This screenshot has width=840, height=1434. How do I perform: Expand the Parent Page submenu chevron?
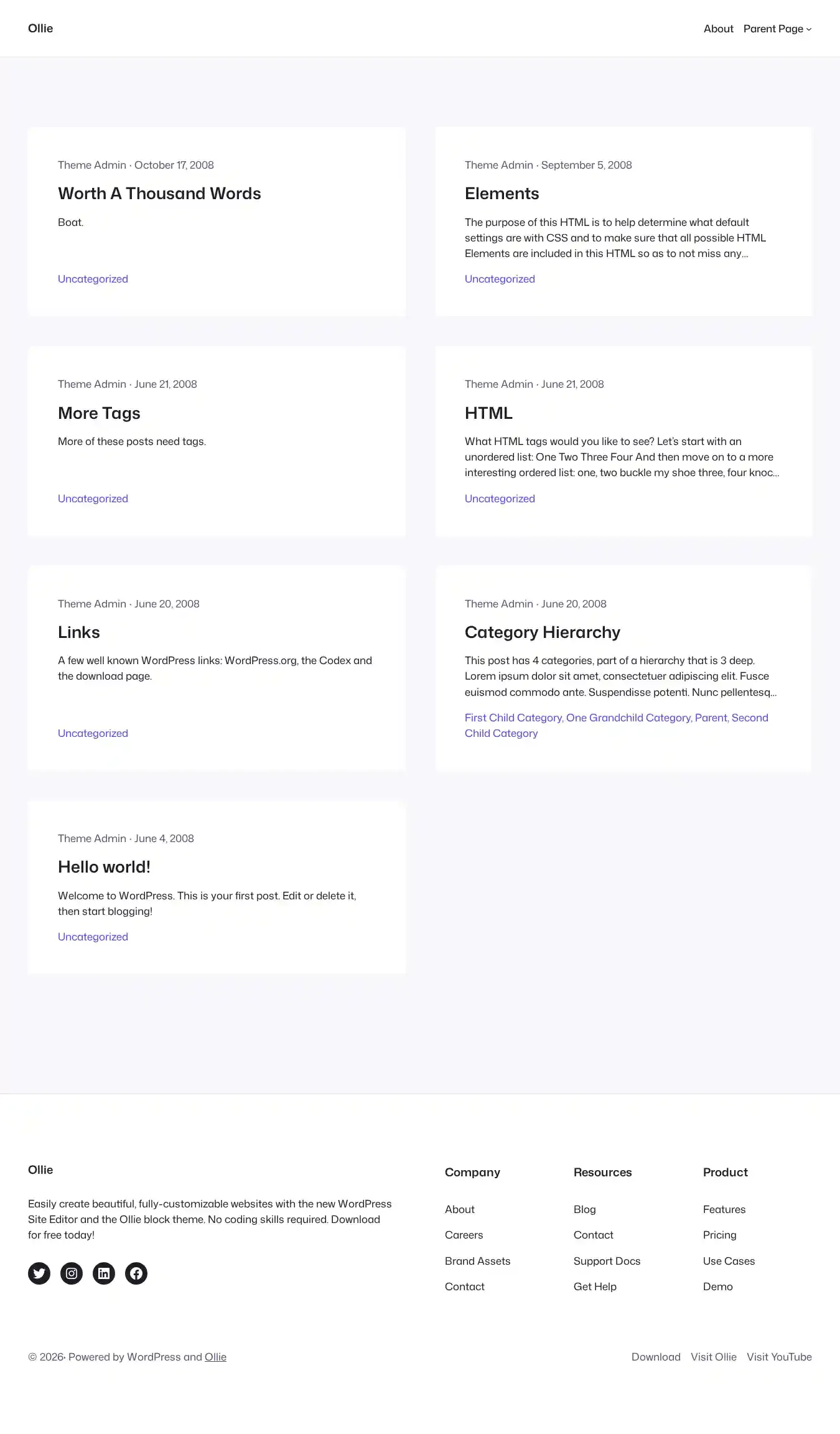tap(809, 29)
